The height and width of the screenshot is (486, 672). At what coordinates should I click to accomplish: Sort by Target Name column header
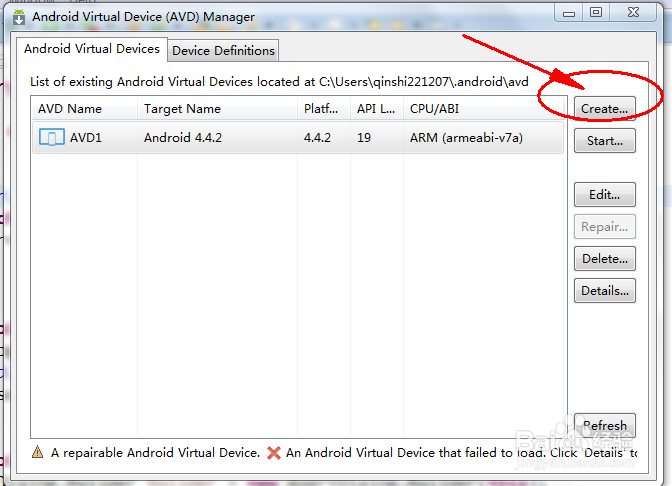pyautogui.click(x=217, y=109)
